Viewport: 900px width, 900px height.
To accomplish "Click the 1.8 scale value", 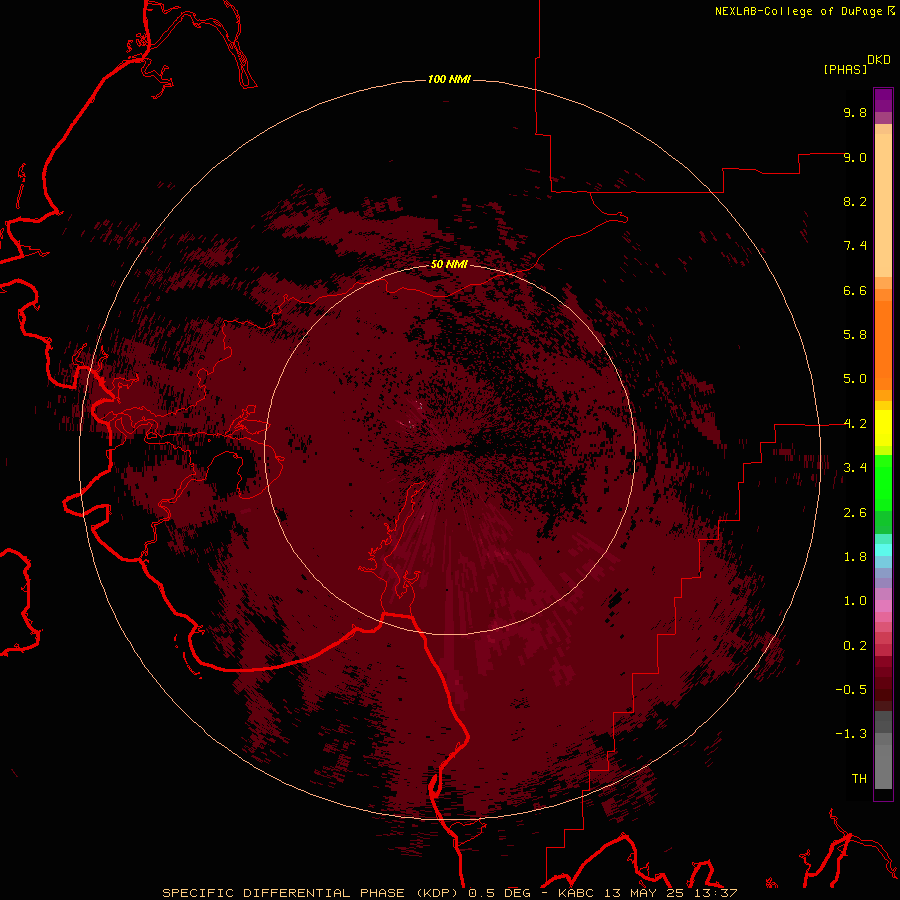I will coord(855,557).
